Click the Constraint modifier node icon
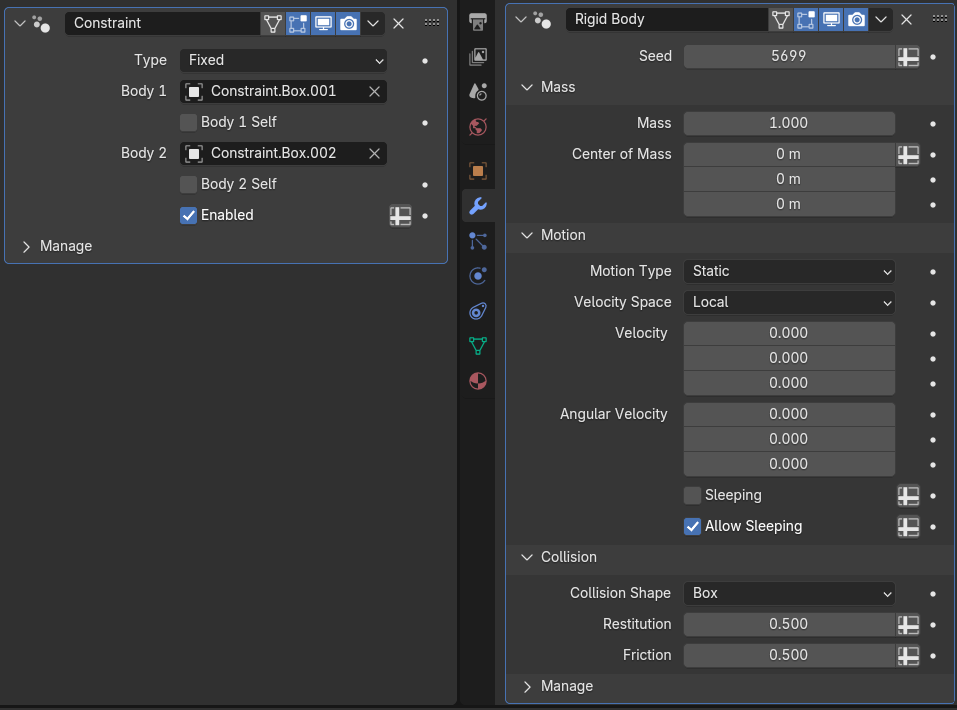 coord(42,24)
